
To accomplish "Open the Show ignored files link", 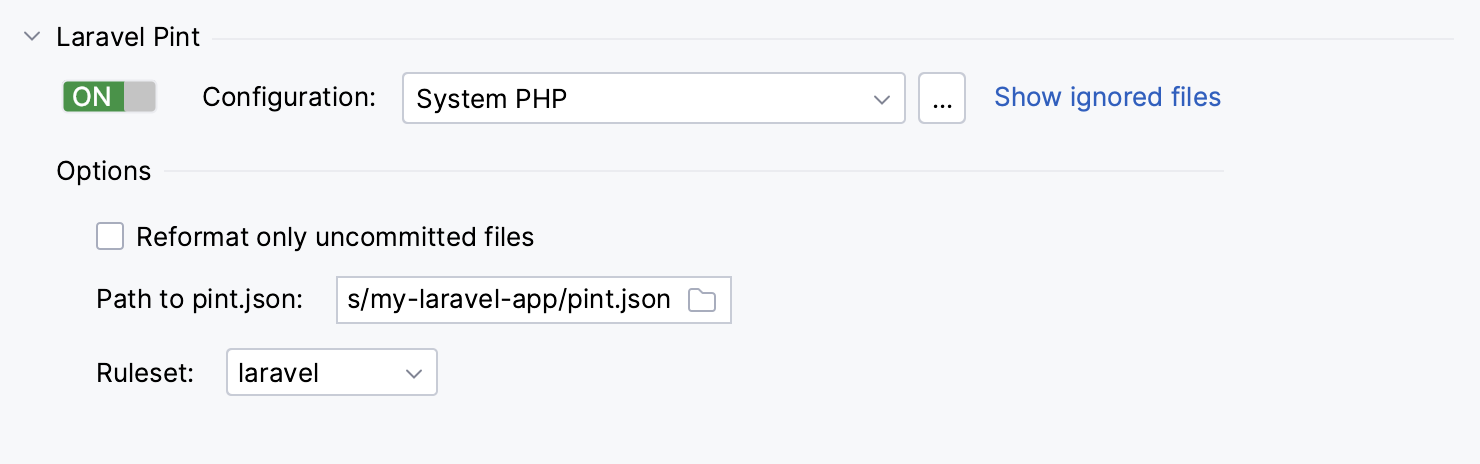I will coord(1107,97).
